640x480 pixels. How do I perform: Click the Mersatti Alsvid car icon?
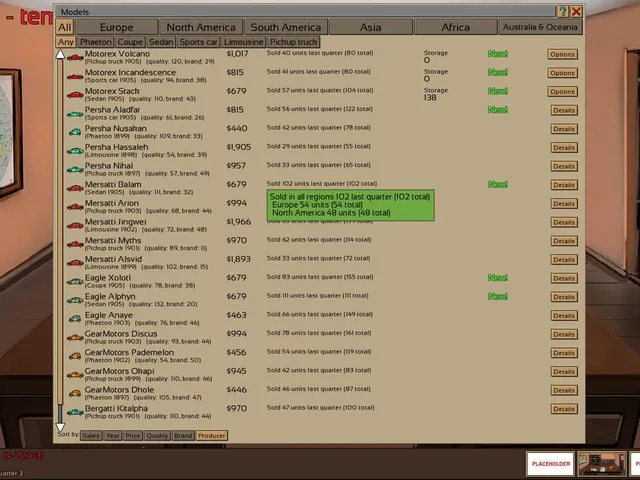[x=75, y=263]
